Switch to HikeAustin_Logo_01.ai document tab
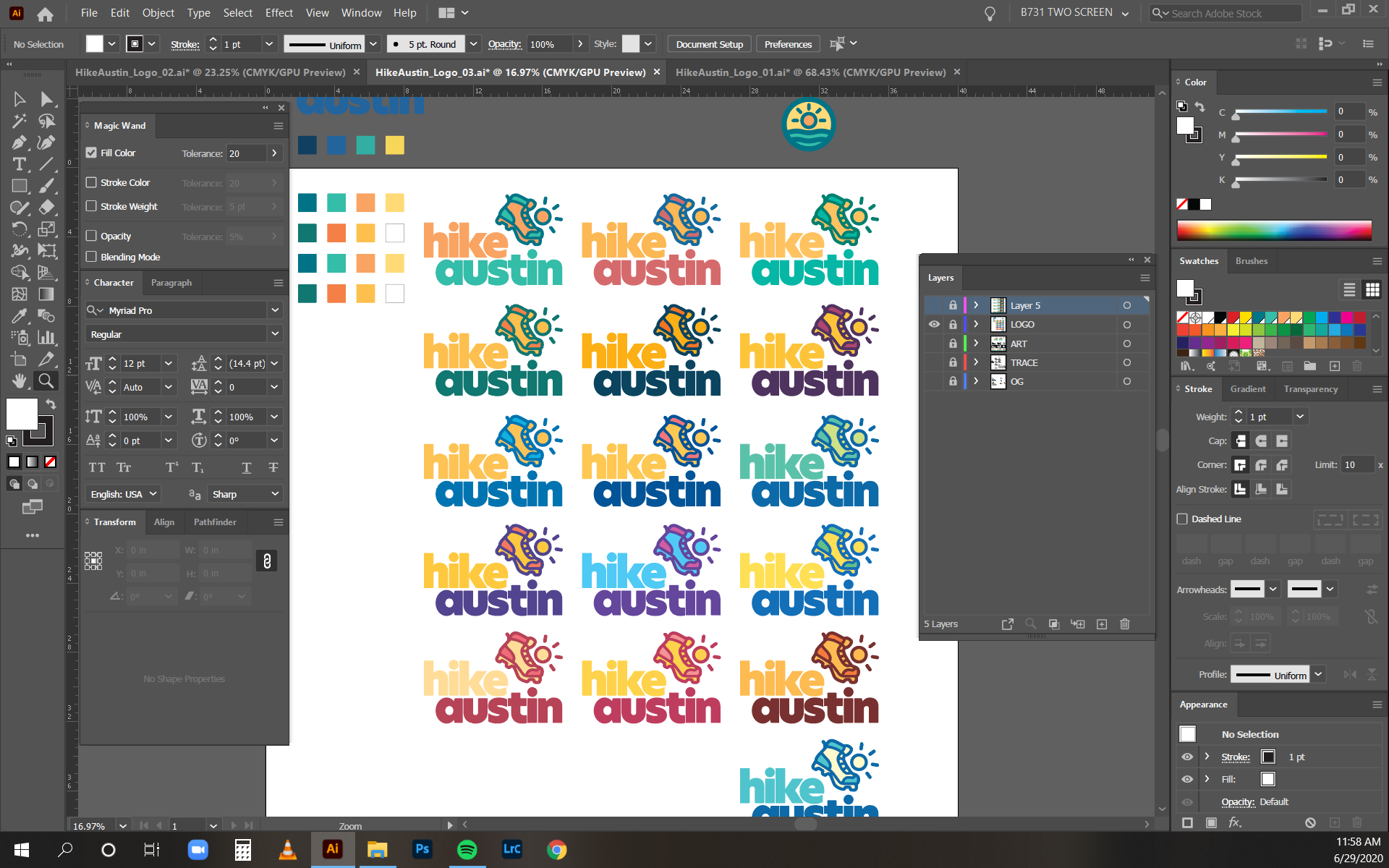1389x868 pixels. (x=810, y=72)
